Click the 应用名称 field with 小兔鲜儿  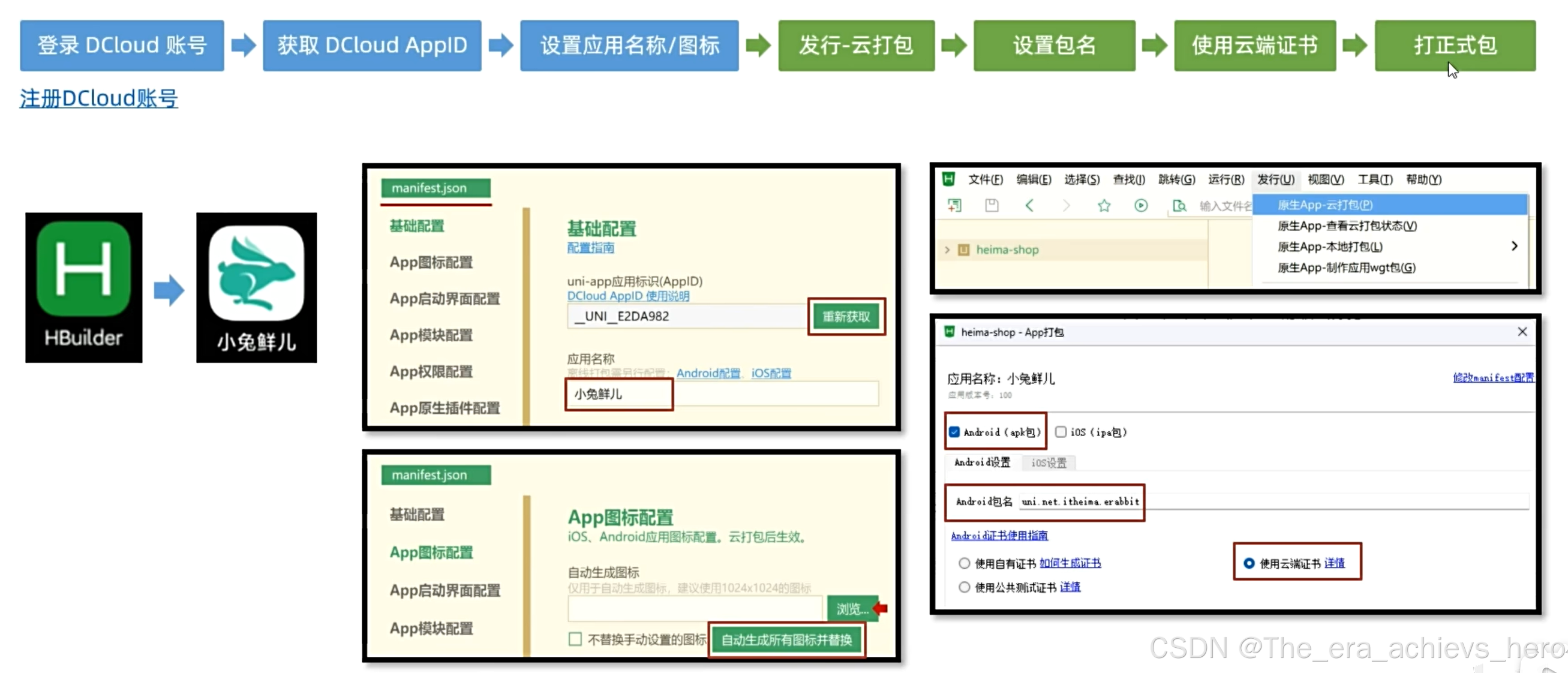[723, 393]
